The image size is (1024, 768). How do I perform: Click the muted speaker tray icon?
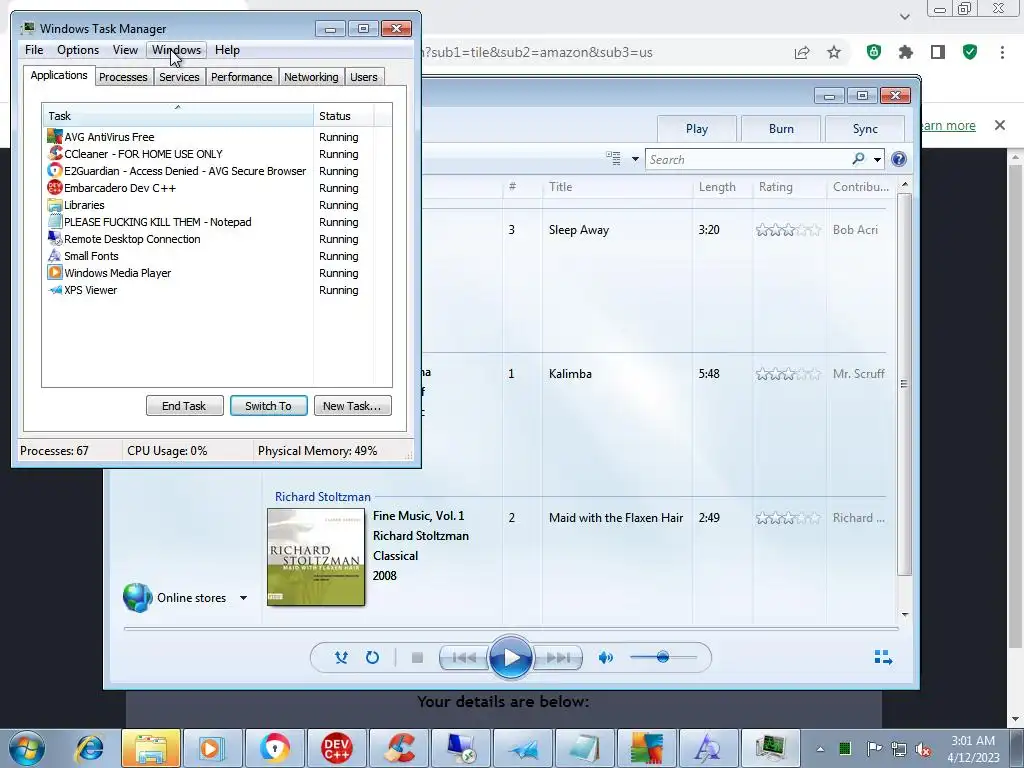(x=923, y=749)
